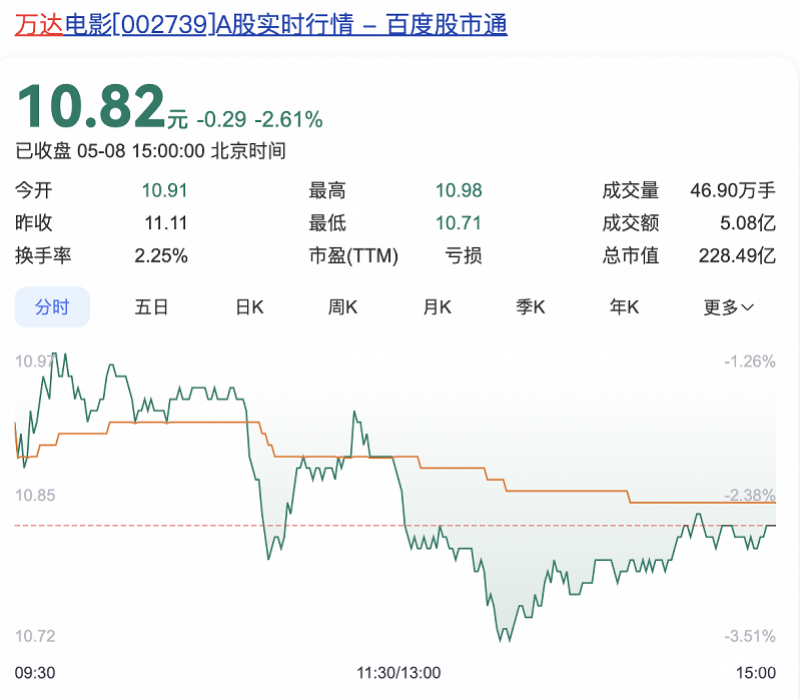The width and height of the screenshot is (800, 700).
Task: Click the 09:30 time axis label
Action: (x=35, y=673)
